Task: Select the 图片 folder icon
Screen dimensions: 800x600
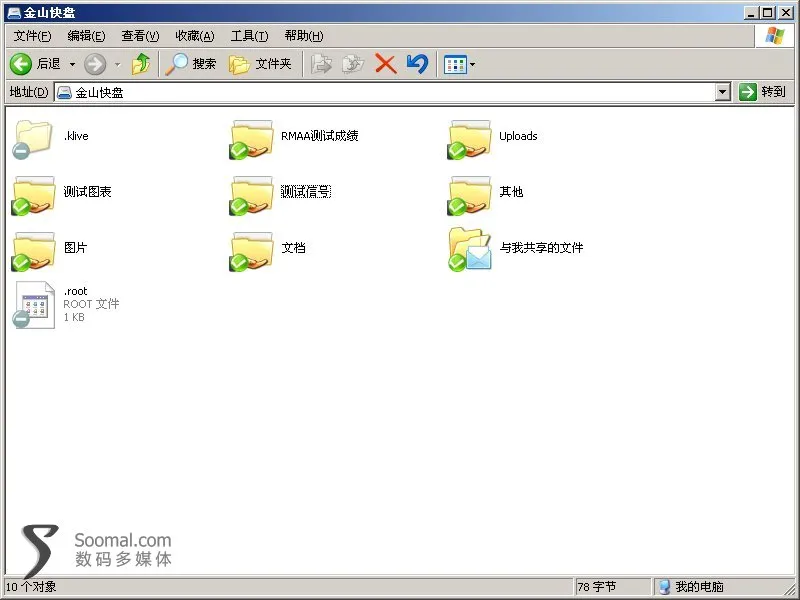Action: (x=33, y=252)
